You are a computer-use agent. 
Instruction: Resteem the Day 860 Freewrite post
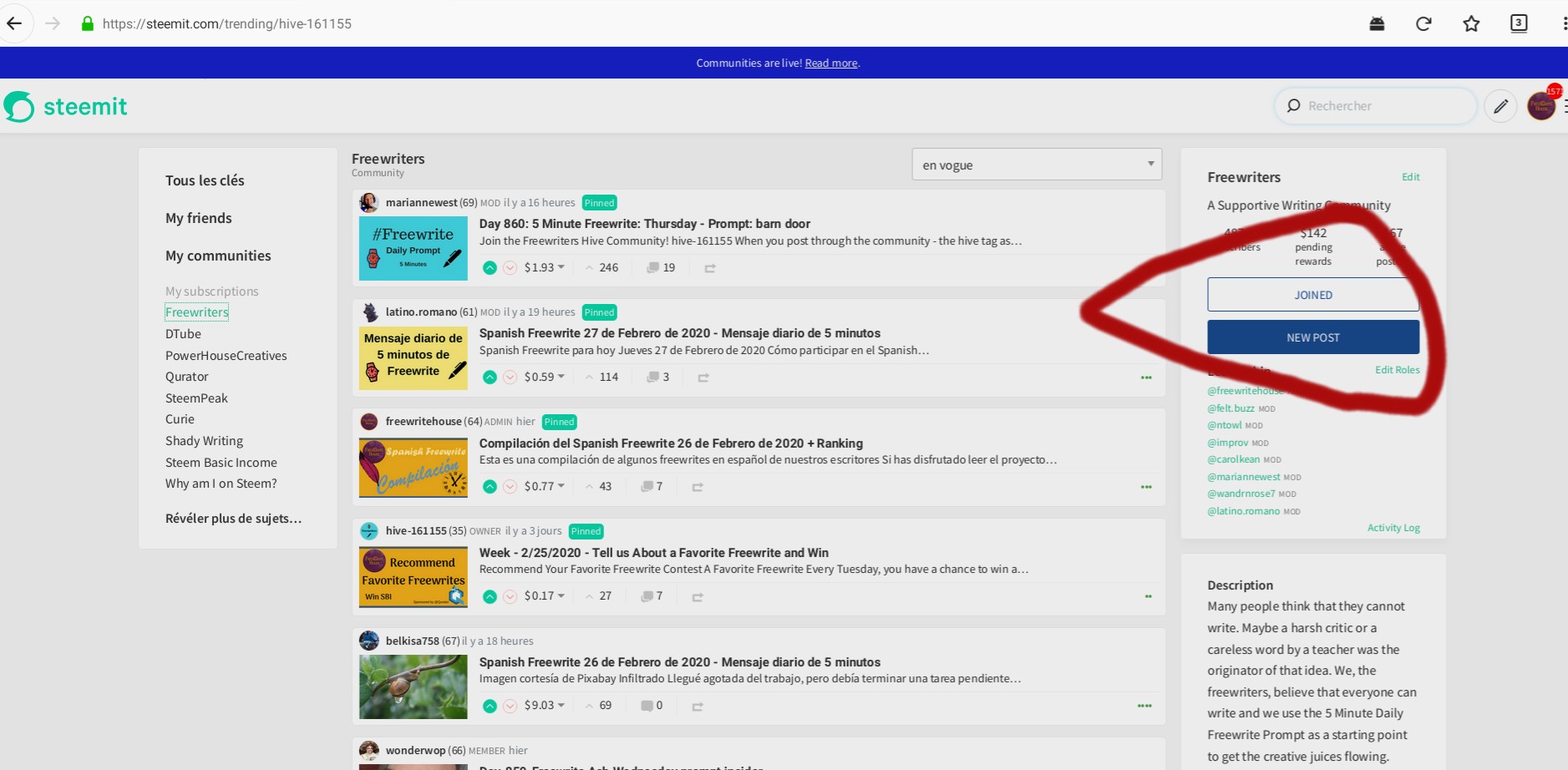[x=709, y=268]
